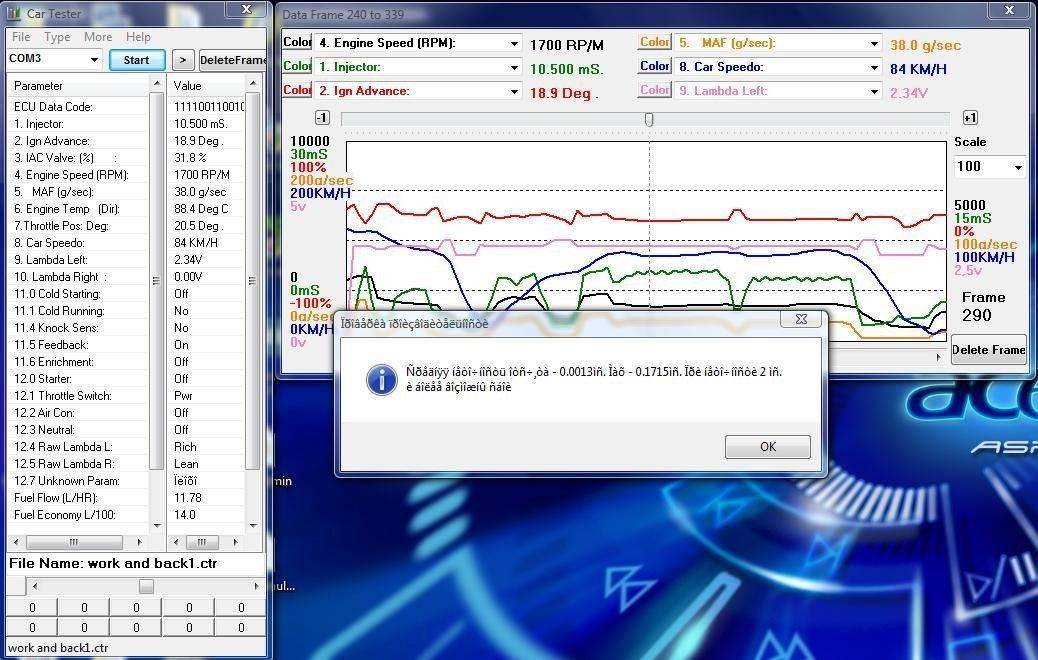Click the -1 frame step button
This screenshot has width=1038, height=660.
coord(322,118)
